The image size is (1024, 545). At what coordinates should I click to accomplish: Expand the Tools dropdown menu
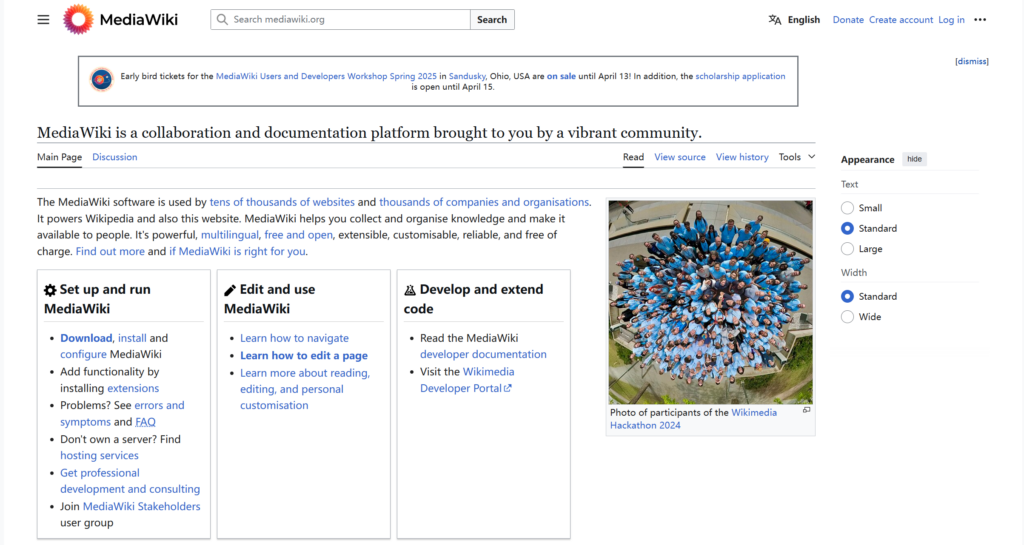pyautogui.click(x=797, y=157)
